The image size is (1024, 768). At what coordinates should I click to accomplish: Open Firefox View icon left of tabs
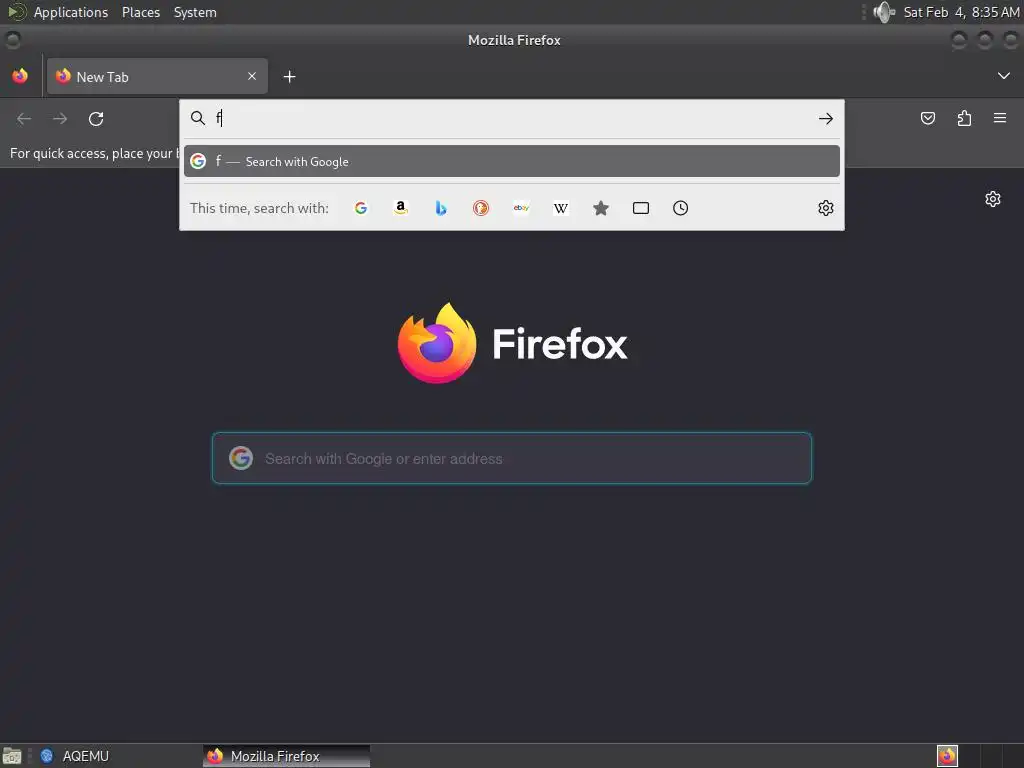click(20, 76)
